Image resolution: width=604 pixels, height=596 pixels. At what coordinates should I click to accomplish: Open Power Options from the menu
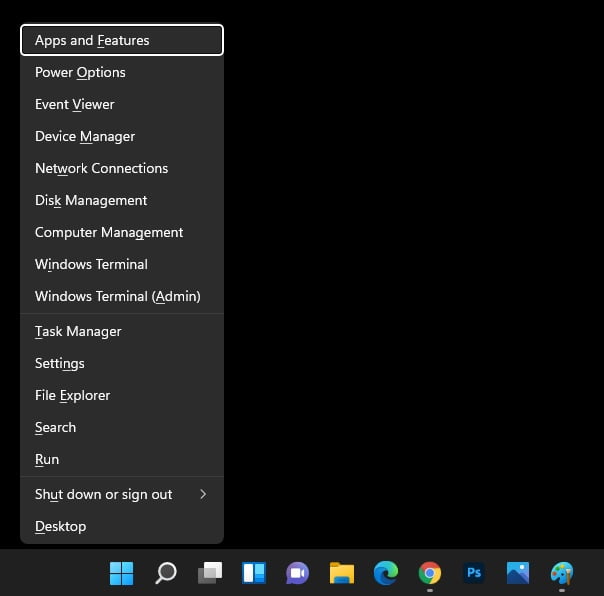click(122, 72)
